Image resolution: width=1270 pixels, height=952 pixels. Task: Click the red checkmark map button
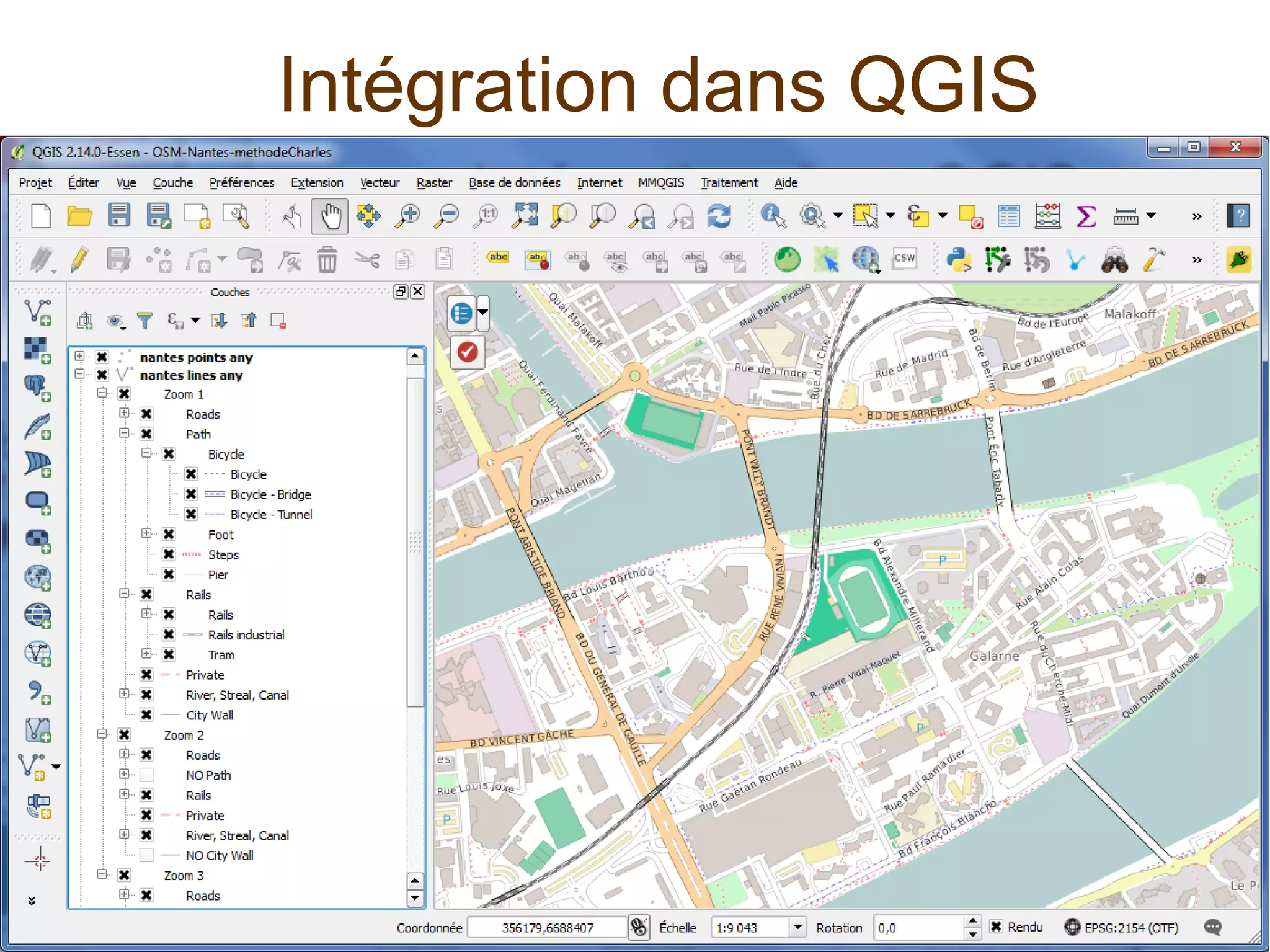click(x=467, y=352)
